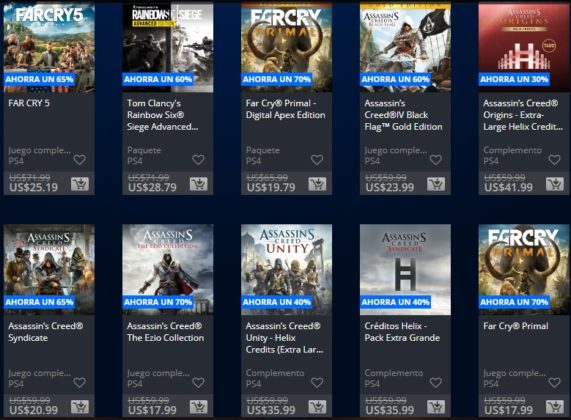Viewport: 571px width, 420px height.
Task: Add US$17.99 Far Cry Primal to cart
Action: pos(555,407)
